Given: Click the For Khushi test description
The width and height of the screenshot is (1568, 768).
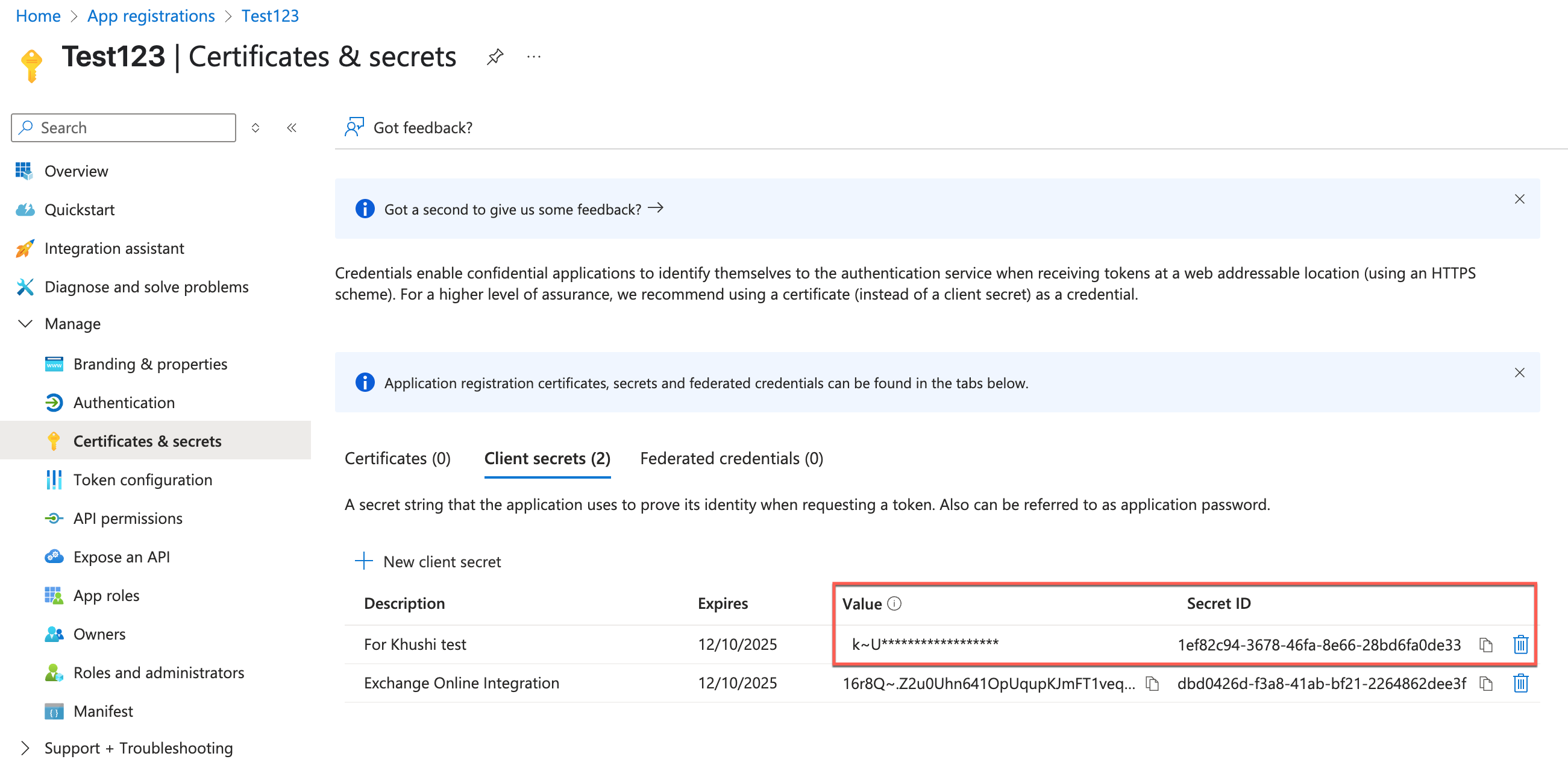Looking at the screenshot, I should [415, 644].
